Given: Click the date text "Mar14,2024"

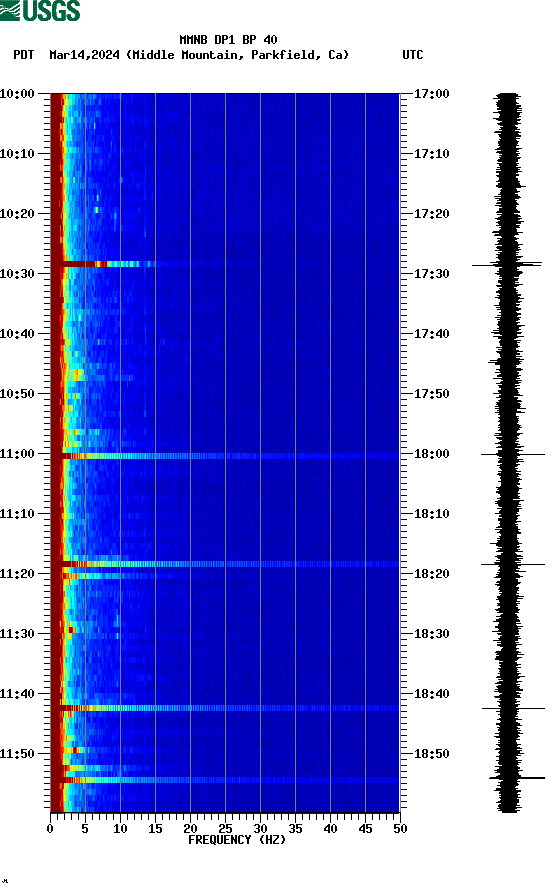Looking at the screenshot, I should pyautogui.click(x=84, y=55).
